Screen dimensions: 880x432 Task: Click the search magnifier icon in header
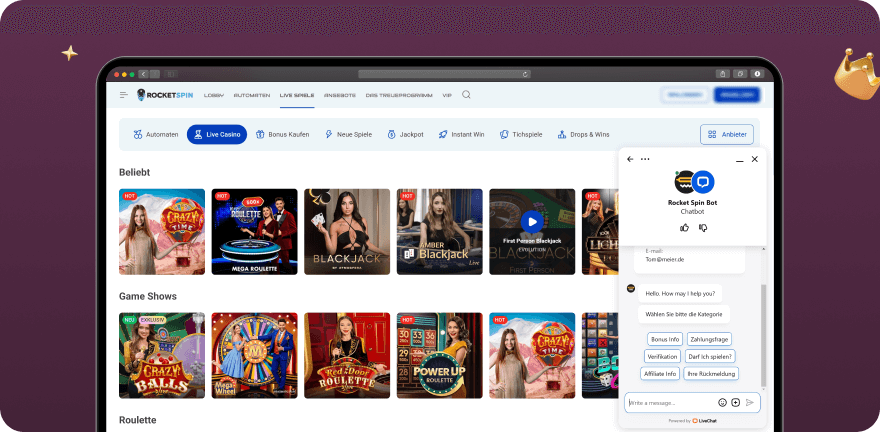[466, 95]
